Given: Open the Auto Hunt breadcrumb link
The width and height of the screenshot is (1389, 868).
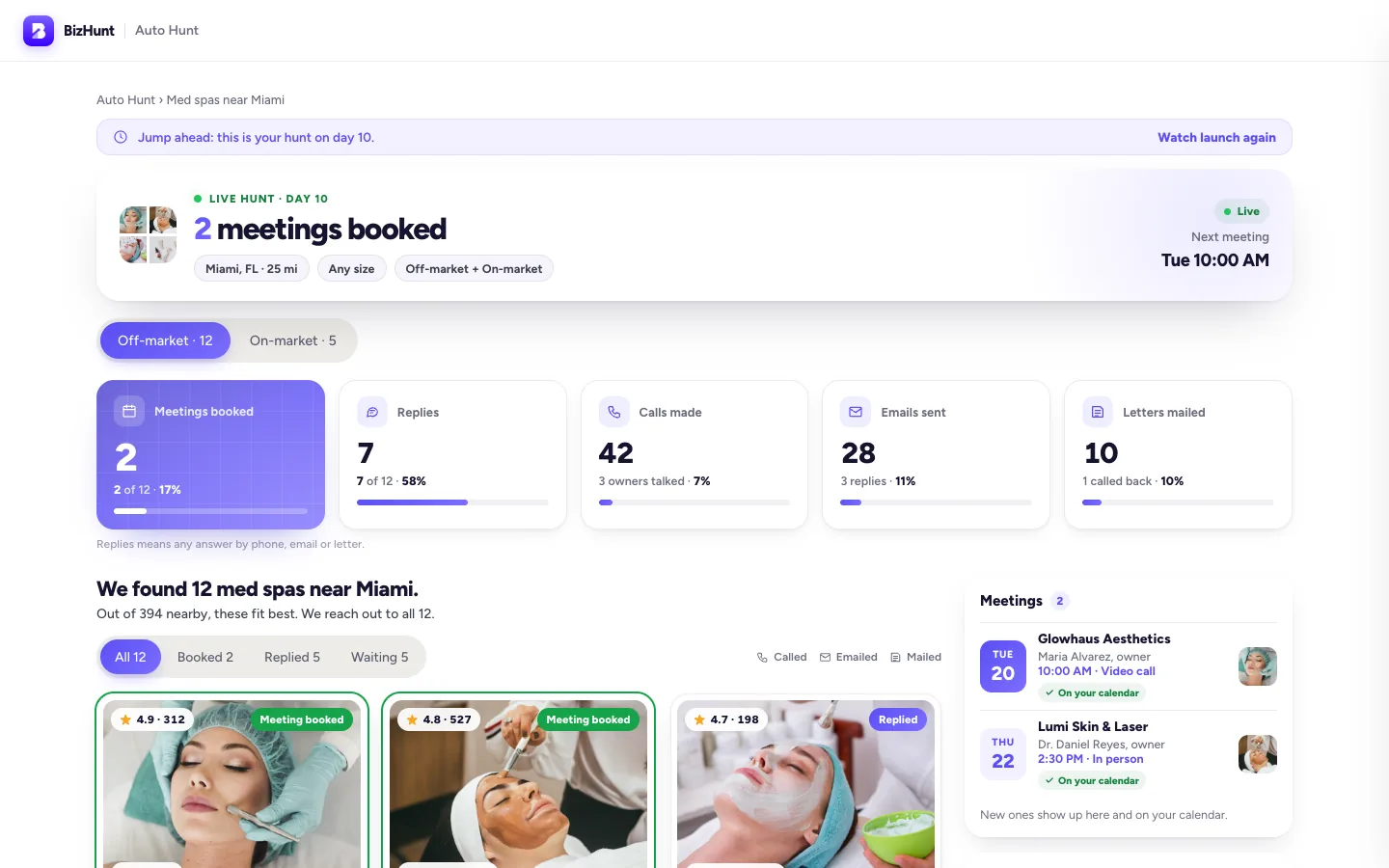Looking at the screenshot, I should 125,100.
